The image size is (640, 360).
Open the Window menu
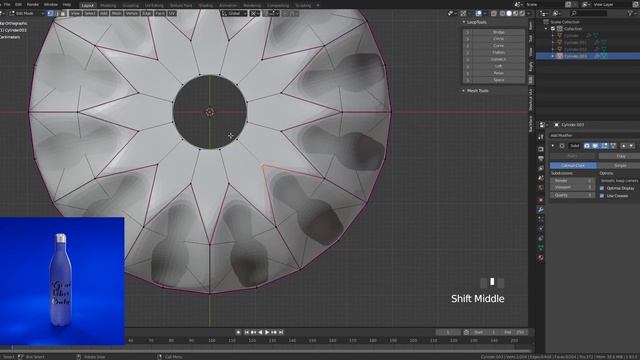click(51, 4)
